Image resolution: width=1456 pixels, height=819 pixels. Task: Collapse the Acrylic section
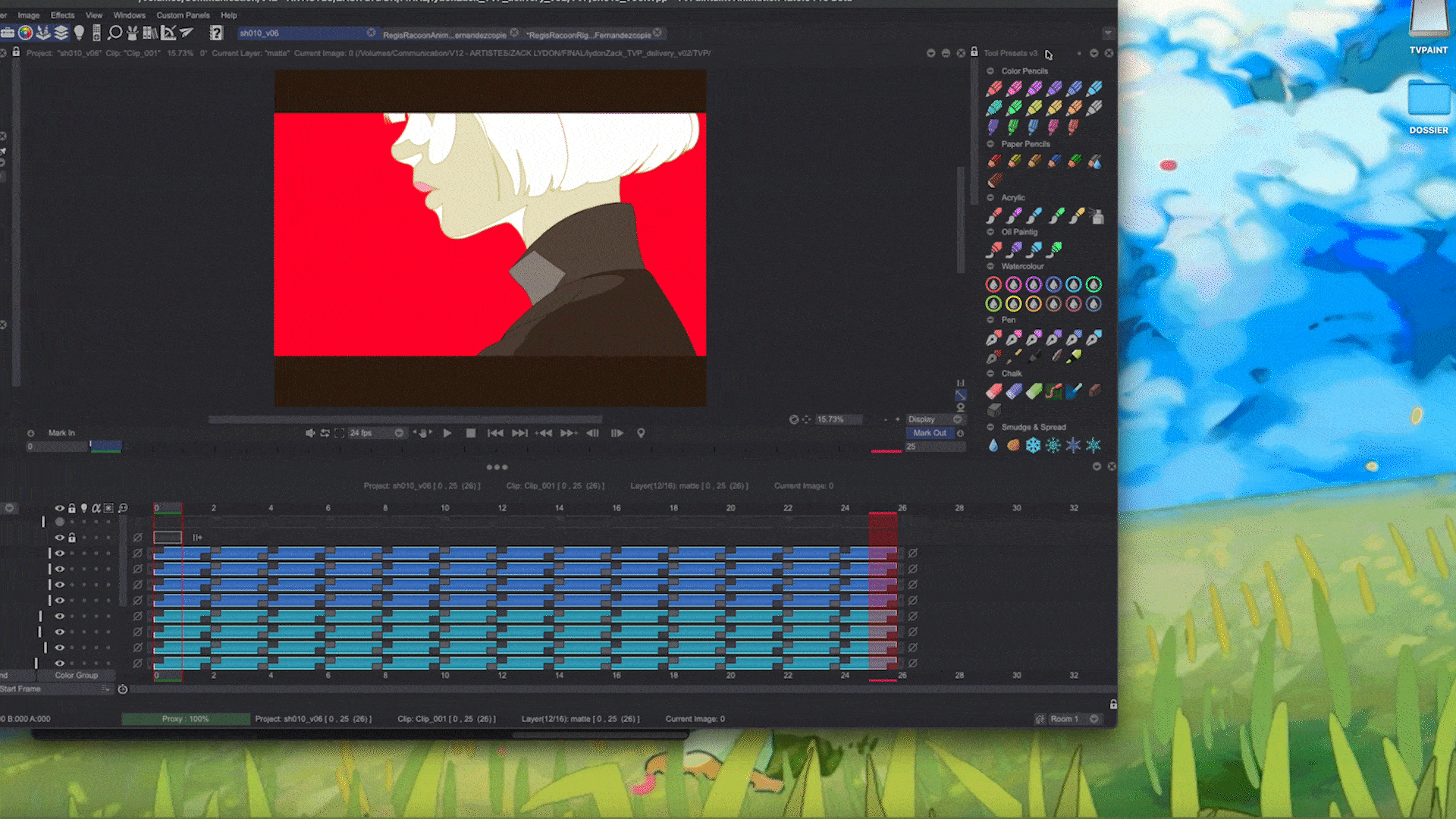[x=990, y=197]
